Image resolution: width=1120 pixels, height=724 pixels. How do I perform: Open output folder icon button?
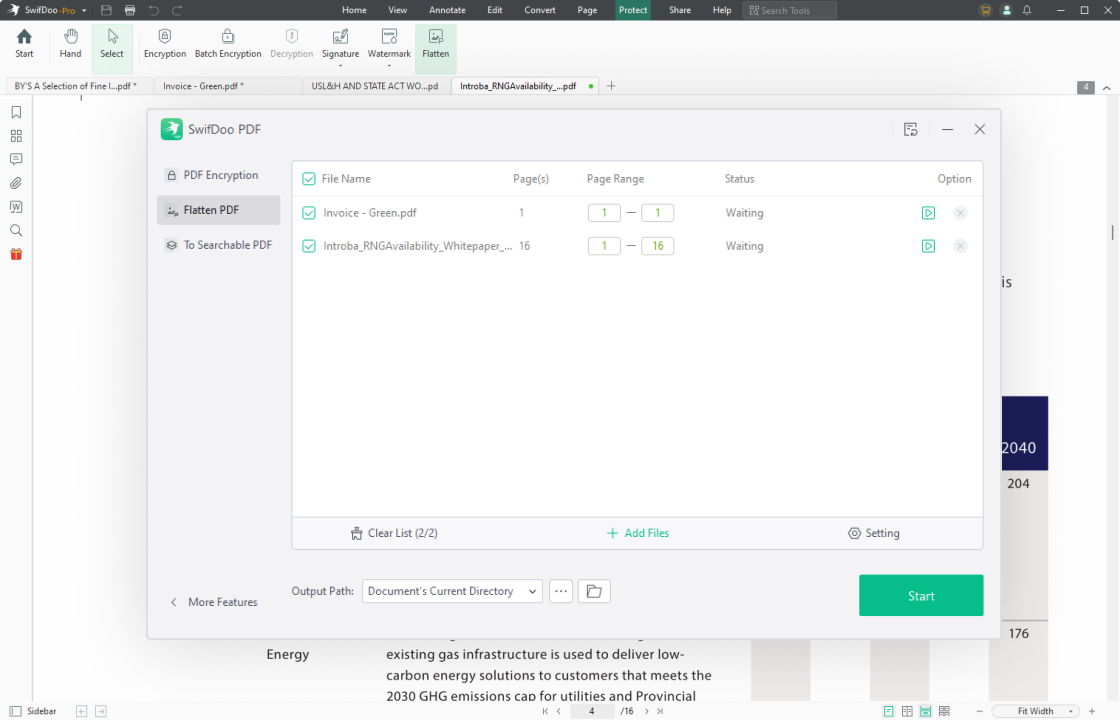(x=594, y=591)
